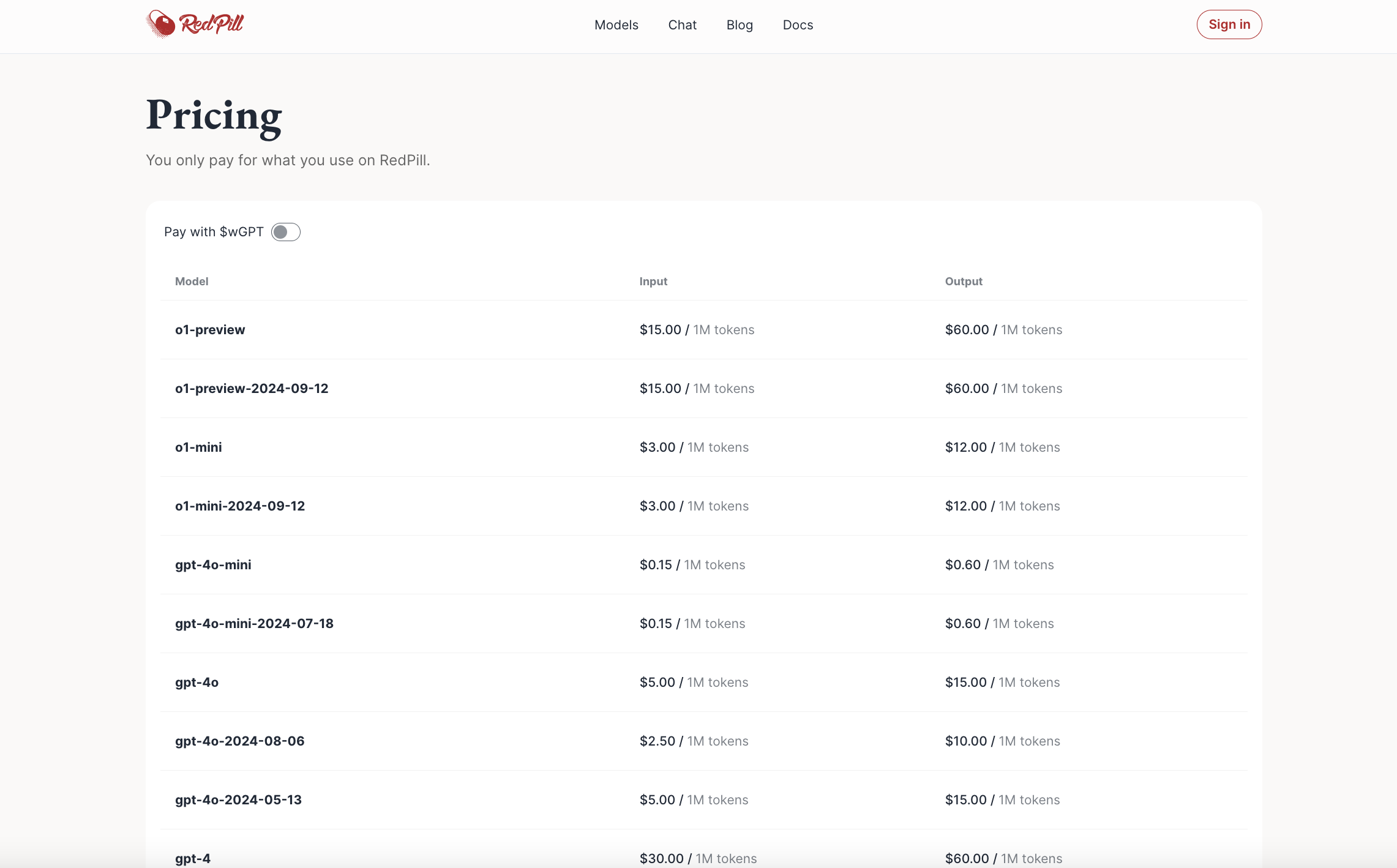Screen dimensions: 1397x868
Task: Open the Models page
Action: (616, 25)
